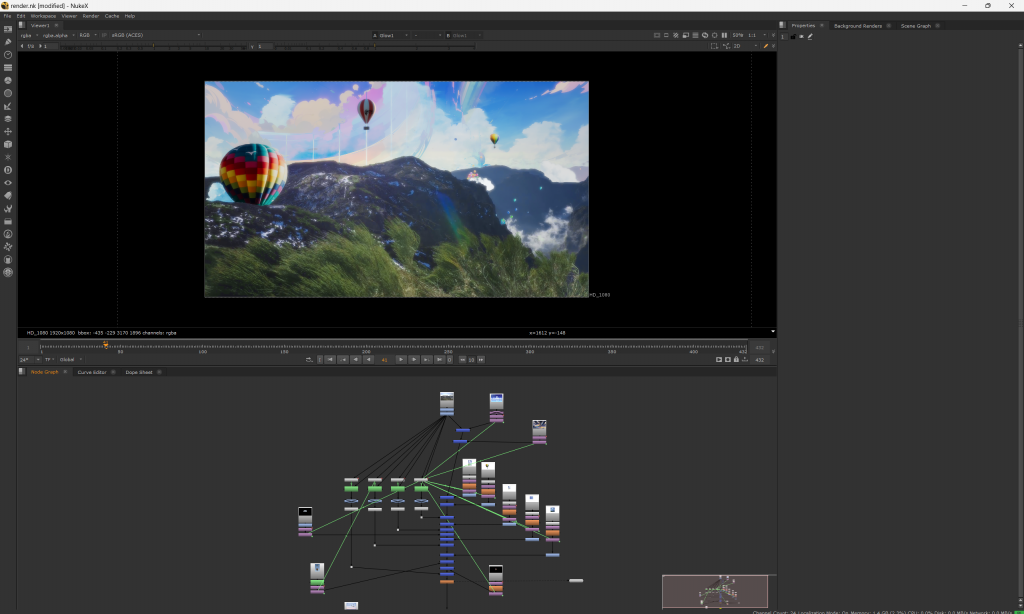The image size is (1024, 614).
Task: Click the timeline playhead frame marker
Action: point(105,345)
